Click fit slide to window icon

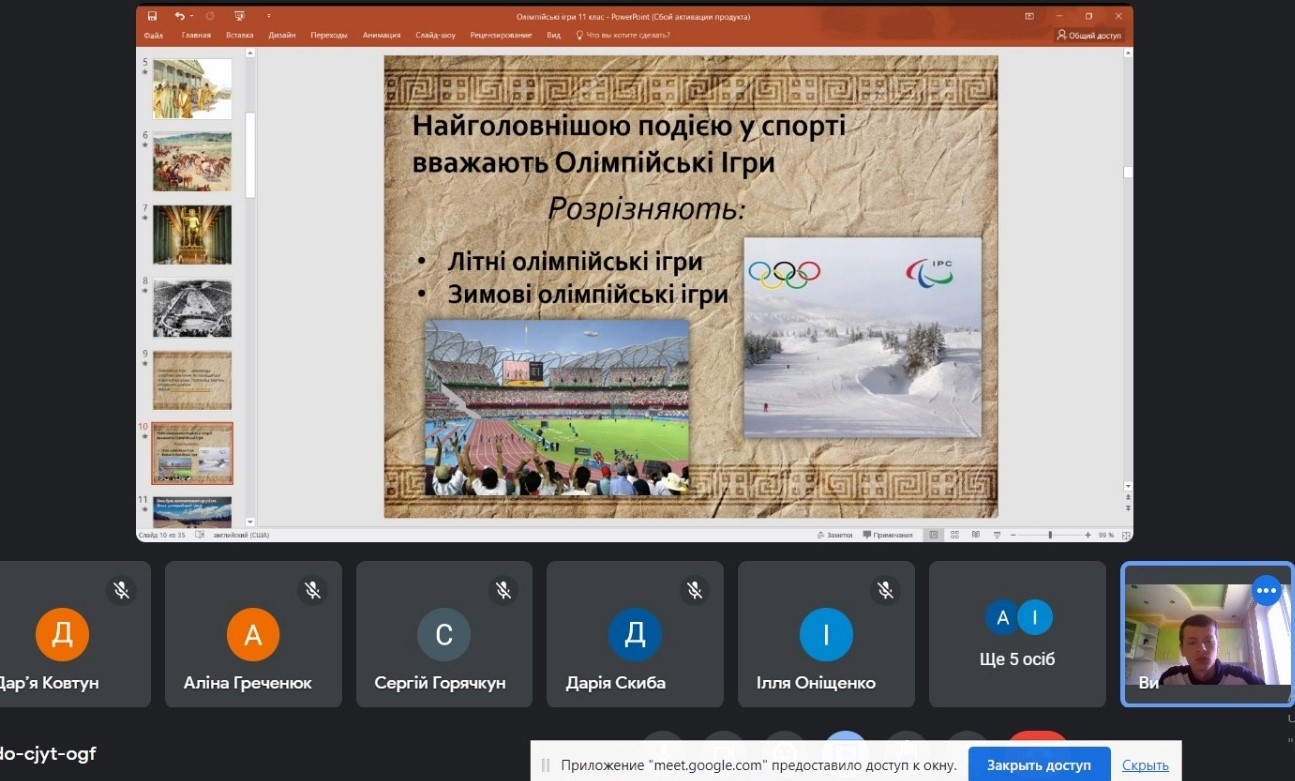tap(1125, 535)
